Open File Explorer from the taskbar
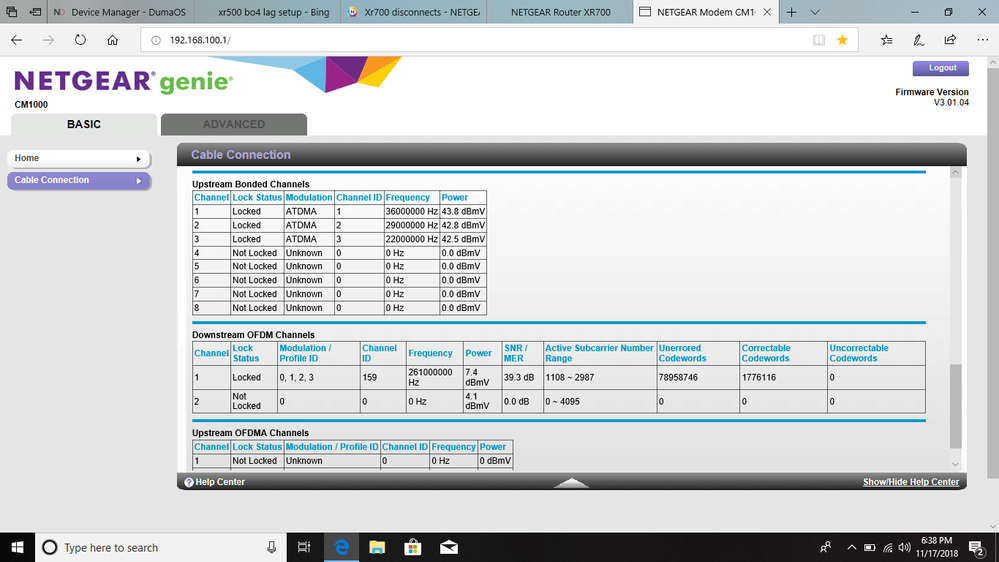Screen dimensions: 999x562 (x=377, y=547)
